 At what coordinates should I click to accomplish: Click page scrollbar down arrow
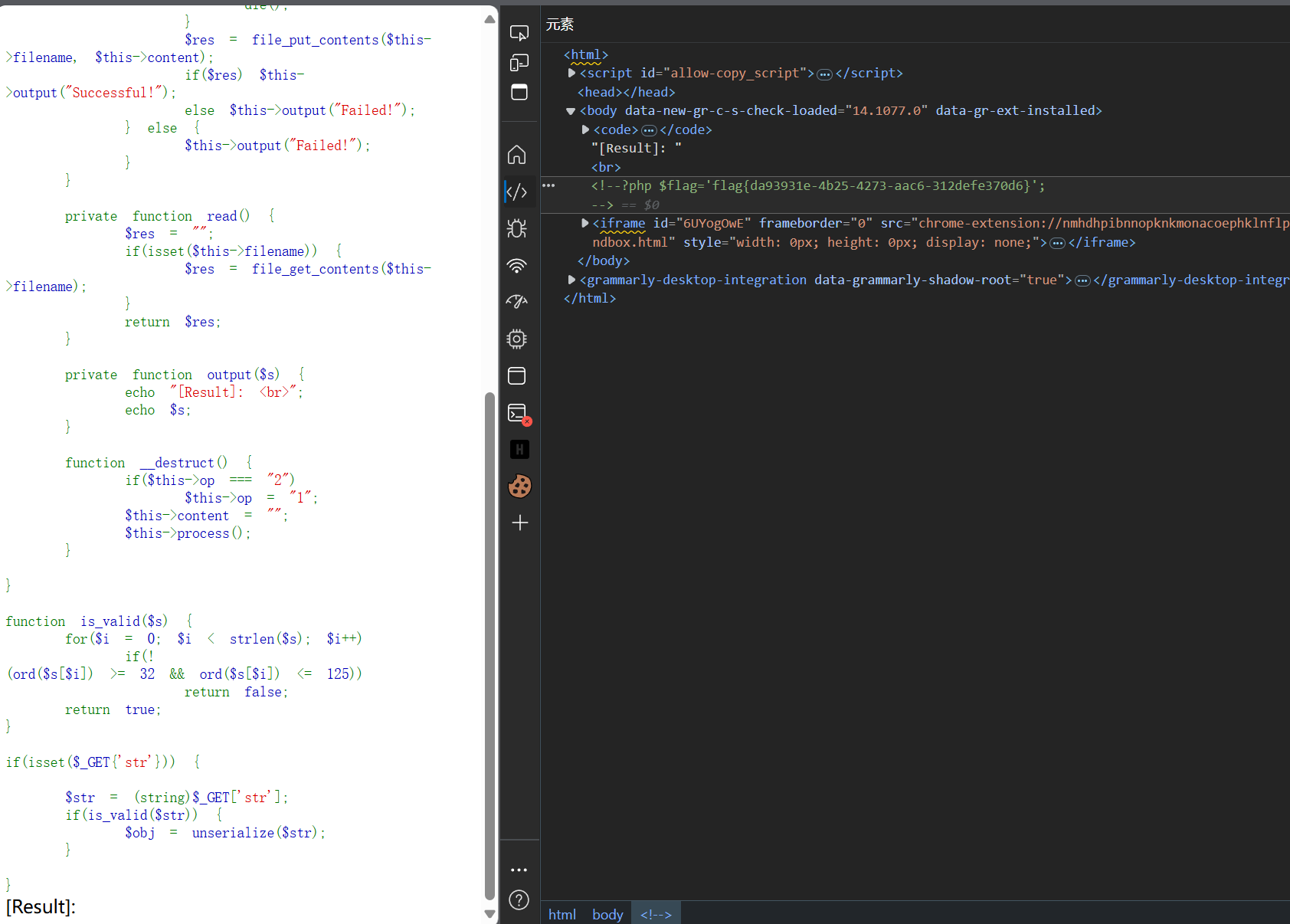(489, 913)
